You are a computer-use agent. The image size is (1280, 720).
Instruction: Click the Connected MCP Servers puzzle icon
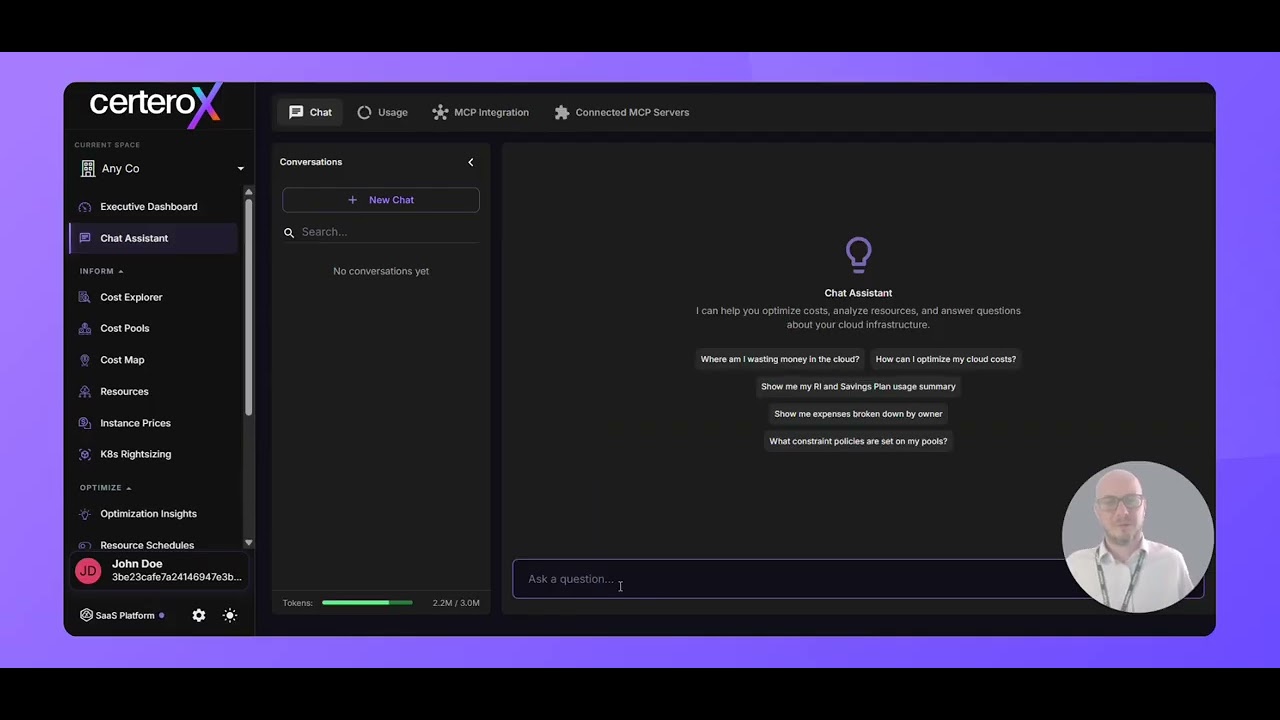(x=562, y=112)
